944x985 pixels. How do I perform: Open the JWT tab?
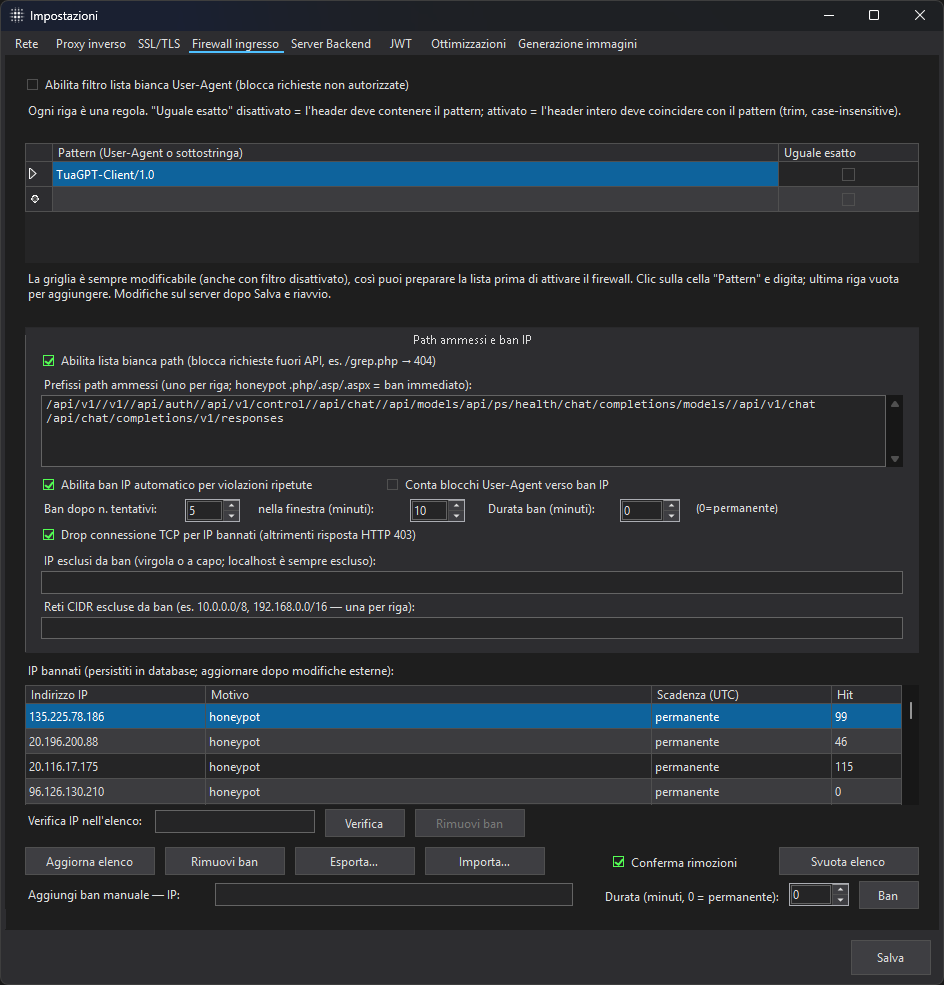400,44
